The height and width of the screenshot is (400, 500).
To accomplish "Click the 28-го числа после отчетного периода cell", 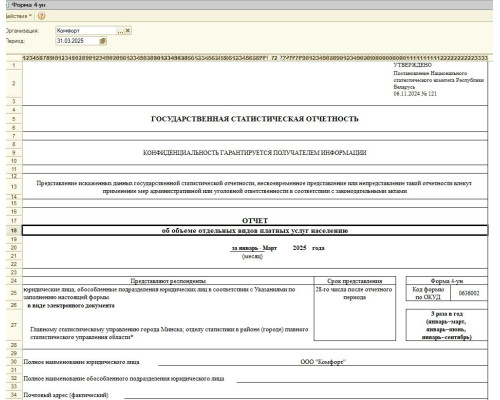I will (354, 293).
